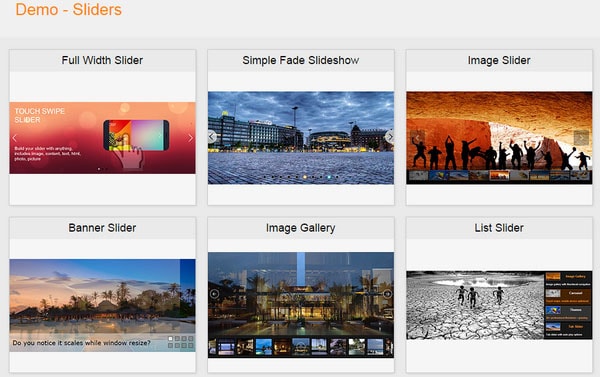Click left arrow on Full Width Slider
The height and width of the screenshot is (377, 600).
pos(15,138)
